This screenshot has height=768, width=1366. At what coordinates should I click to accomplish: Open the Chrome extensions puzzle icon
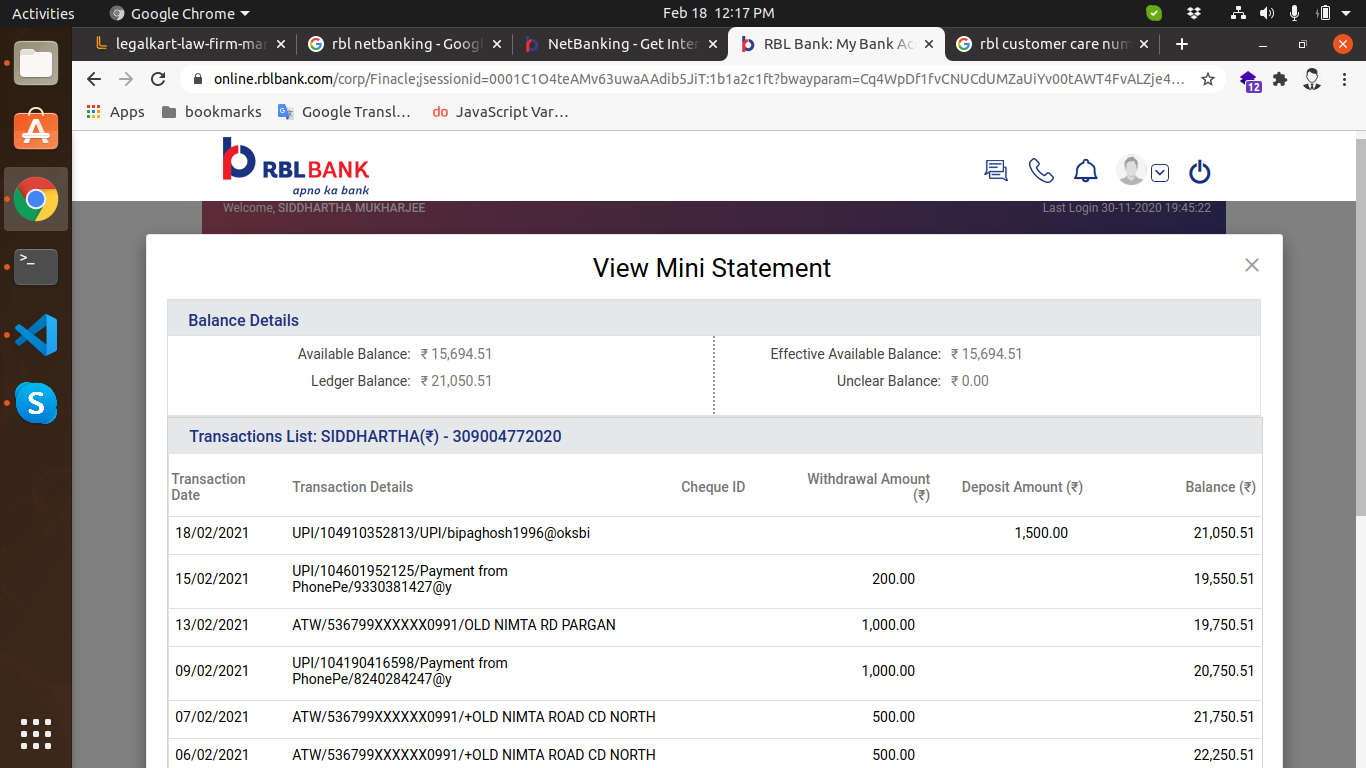(x=1280, y=79)
